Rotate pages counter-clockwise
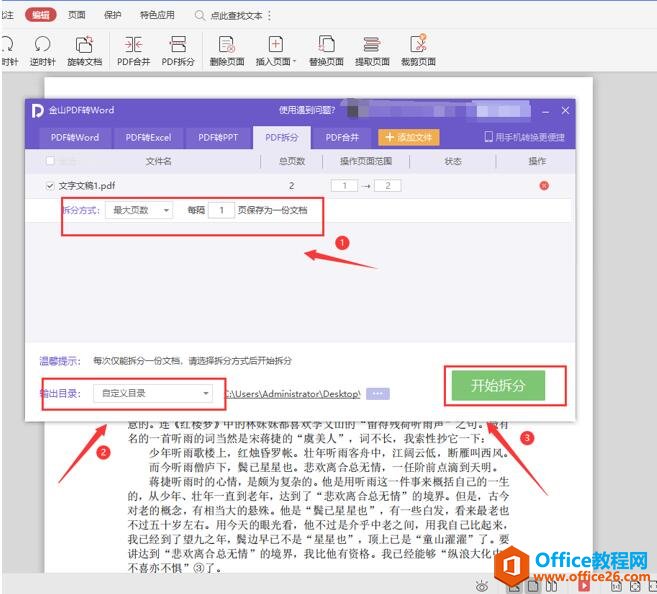Viewport: 657px width, 594px height. [42, 51]
